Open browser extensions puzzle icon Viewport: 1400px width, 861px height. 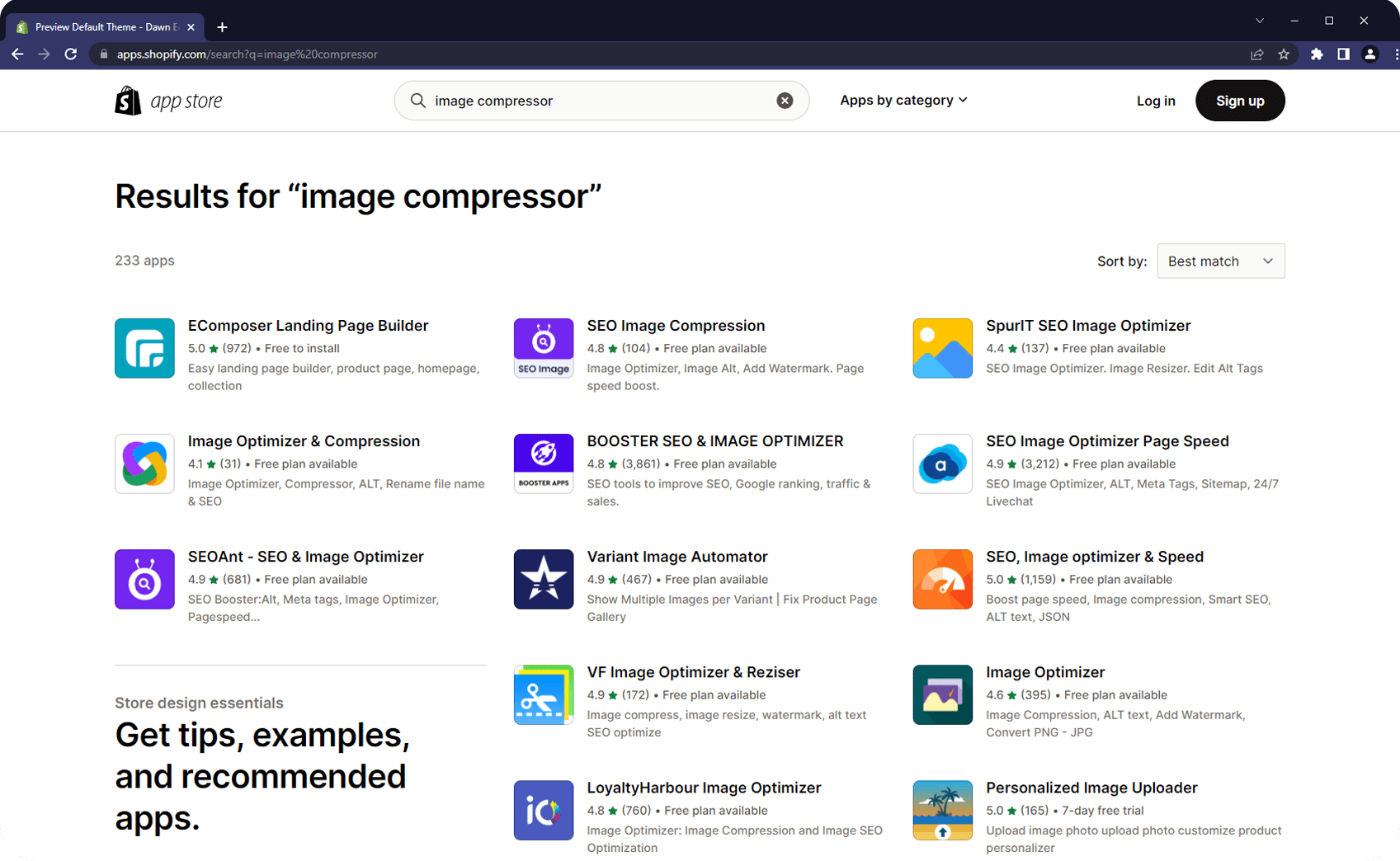click(x=1317, y=54)
